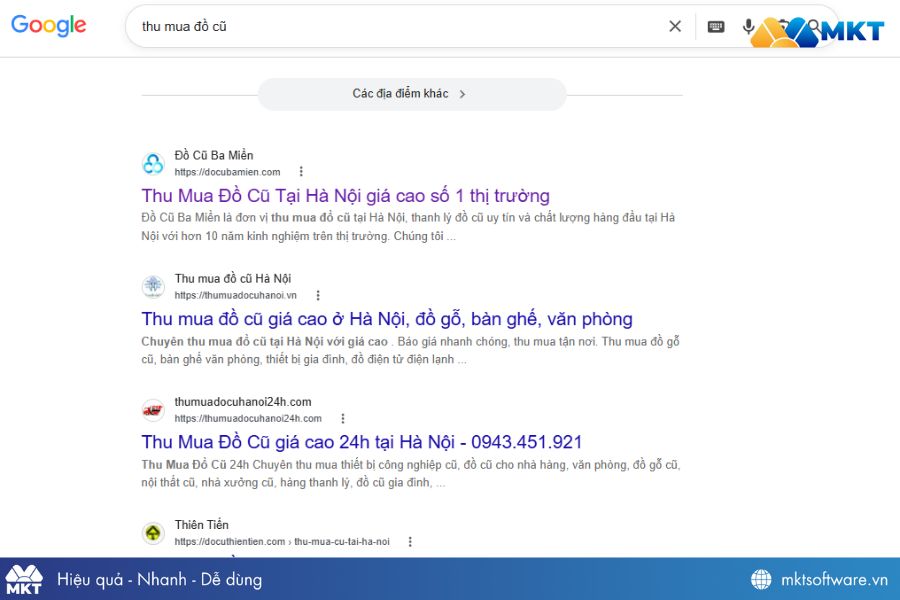Start voice search with microphone icon
900x600 pixels.
748,26
